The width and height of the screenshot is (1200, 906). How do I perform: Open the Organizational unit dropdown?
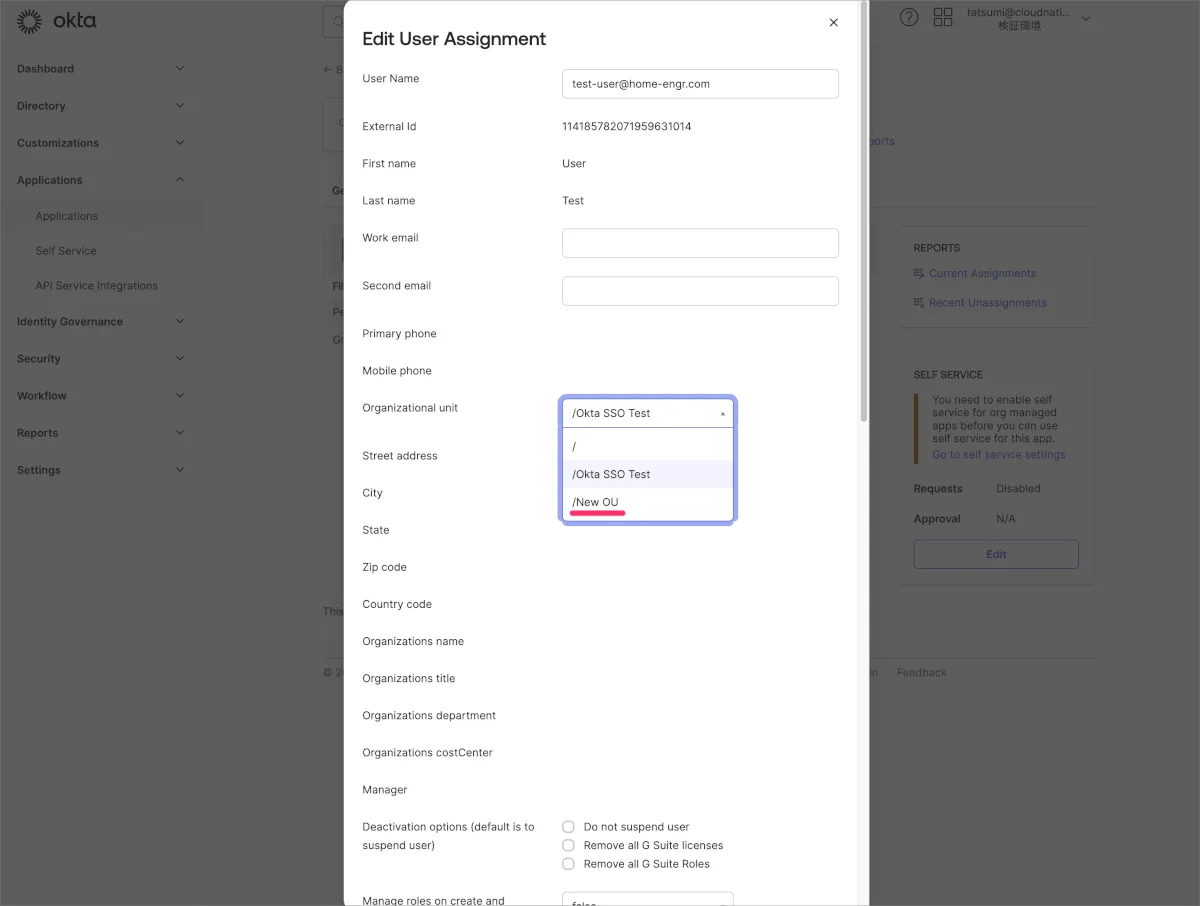coord(648,413)
